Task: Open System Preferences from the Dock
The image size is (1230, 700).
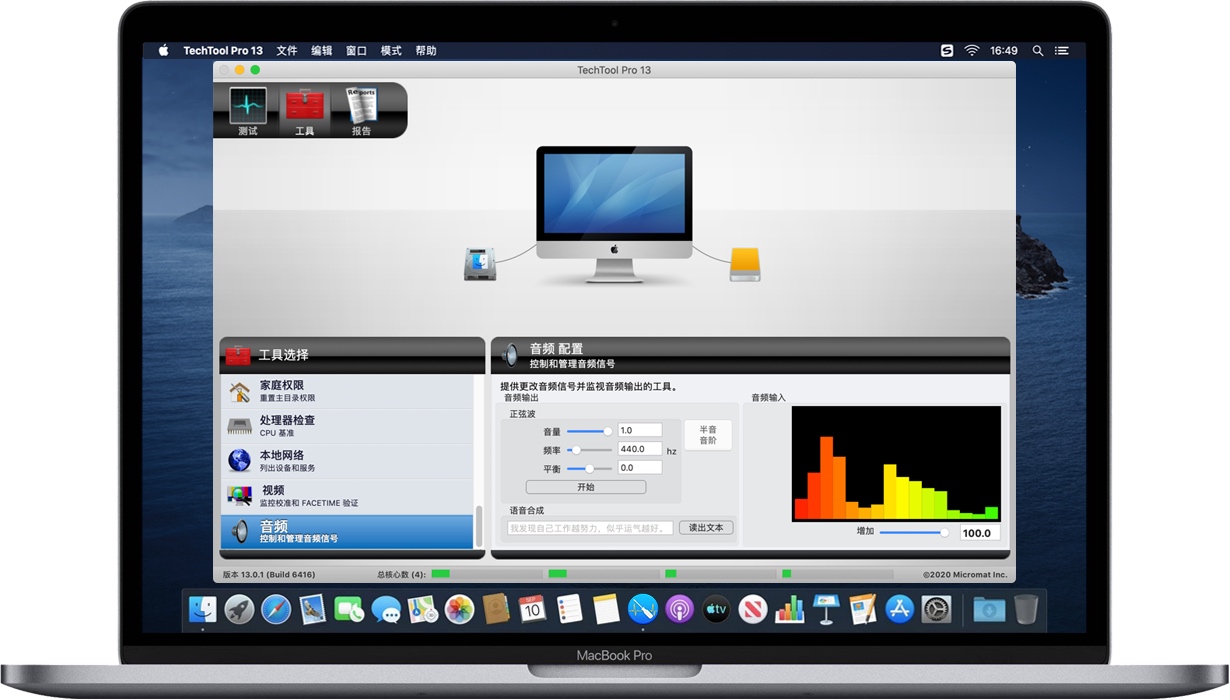Action: tap(937, 609)
